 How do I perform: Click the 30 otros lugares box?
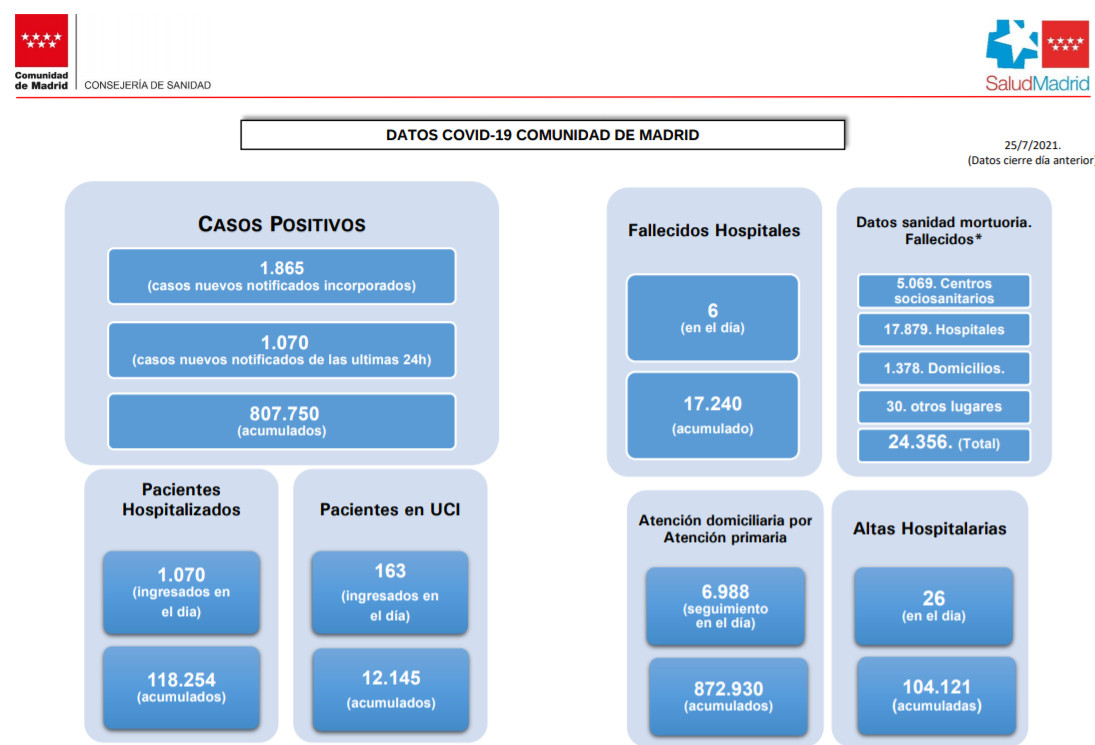[944, 406]
